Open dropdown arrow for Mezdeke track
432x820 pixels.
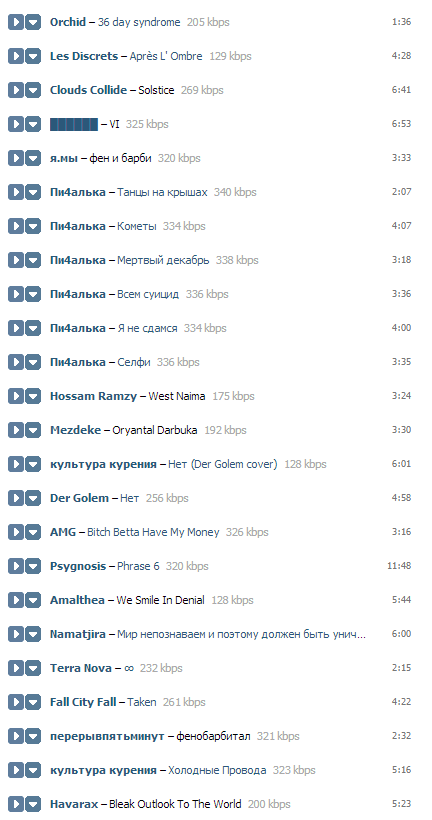33,430
